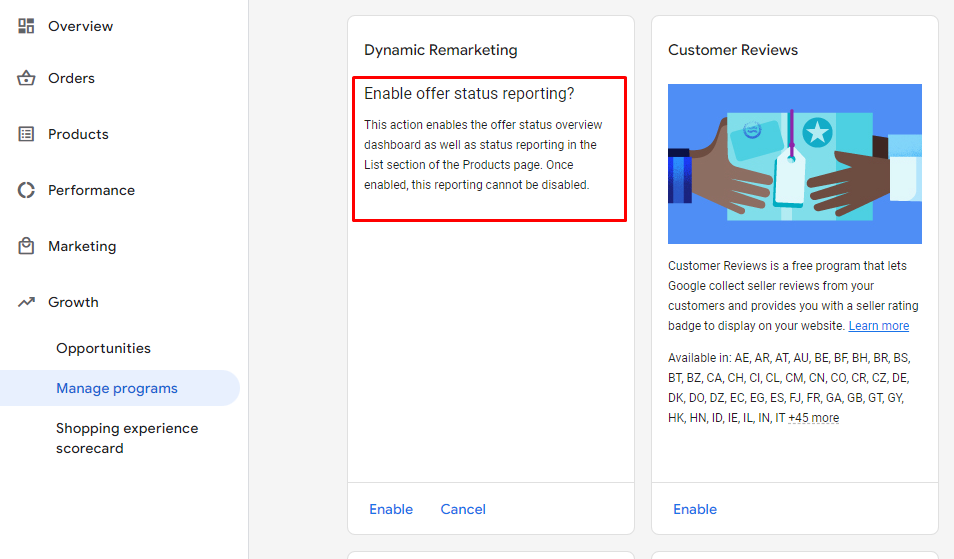
Task: Open the Products page label
Action: coord(78,134)
